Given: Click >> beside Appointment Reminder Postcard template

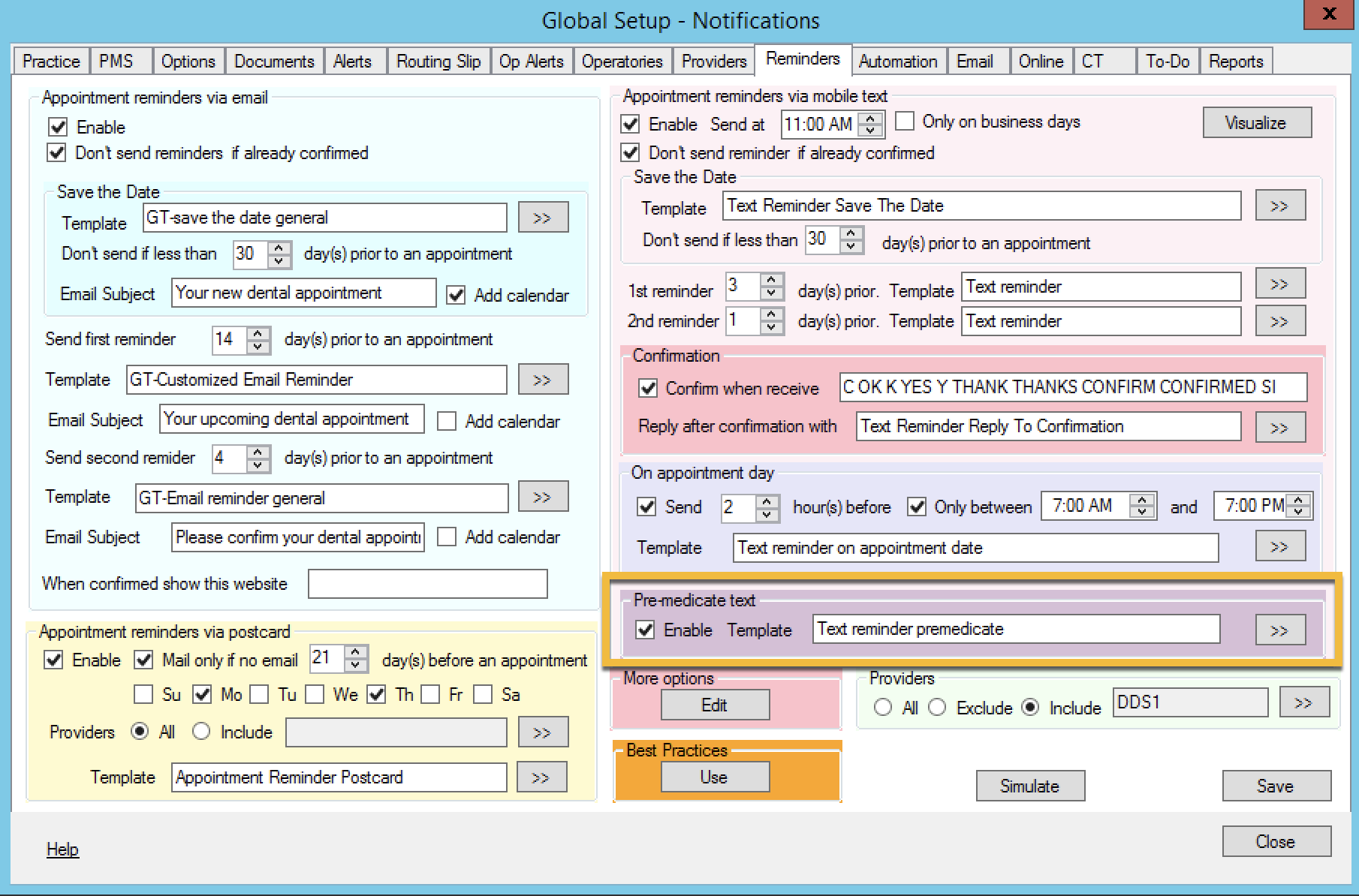Looking at the screenshot, I should click(x=541, y=777).
